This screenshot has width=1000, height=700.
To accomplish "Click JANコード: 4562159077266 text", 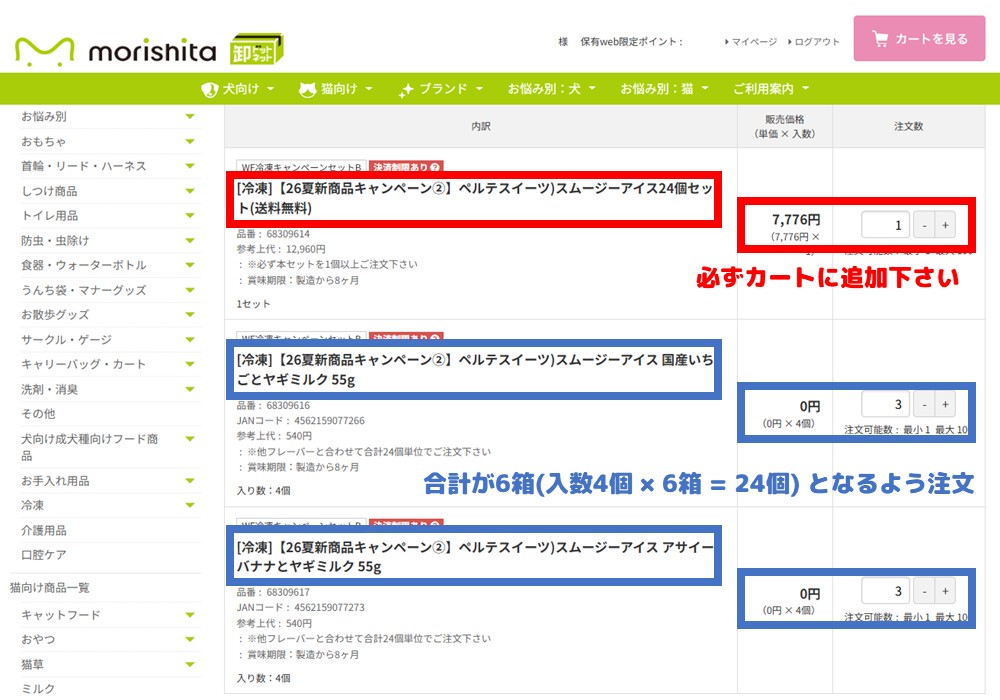I will (x=300, y=421).
